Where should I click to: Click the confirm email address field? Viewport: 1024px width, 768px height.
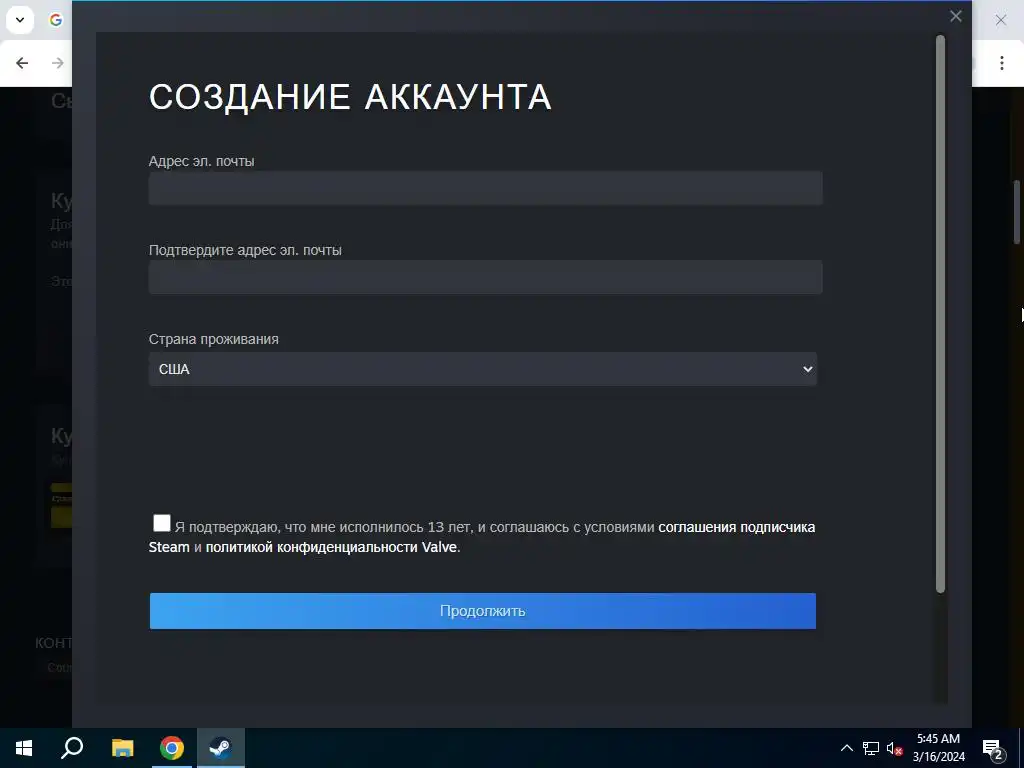485,277
